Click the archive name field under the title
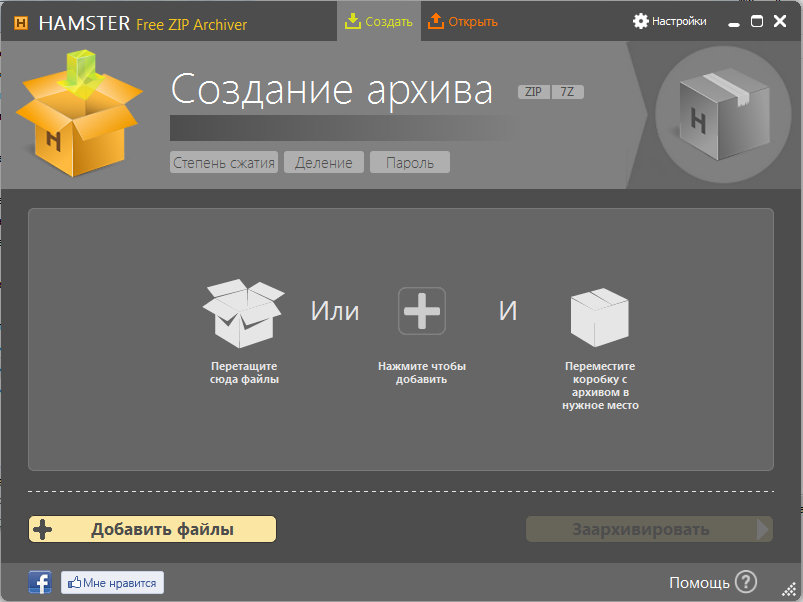The width and height of the screenshot is (803, 602). click(338, 128)
